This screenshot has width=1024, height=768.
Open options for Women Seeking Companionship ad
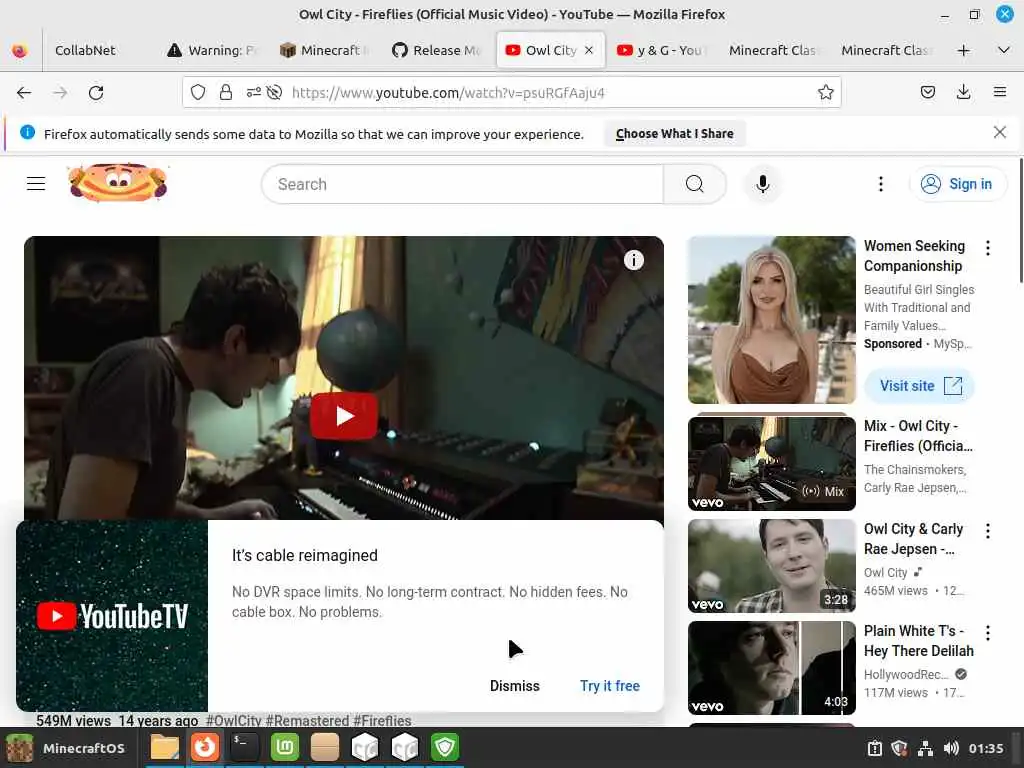coord(987,248)
